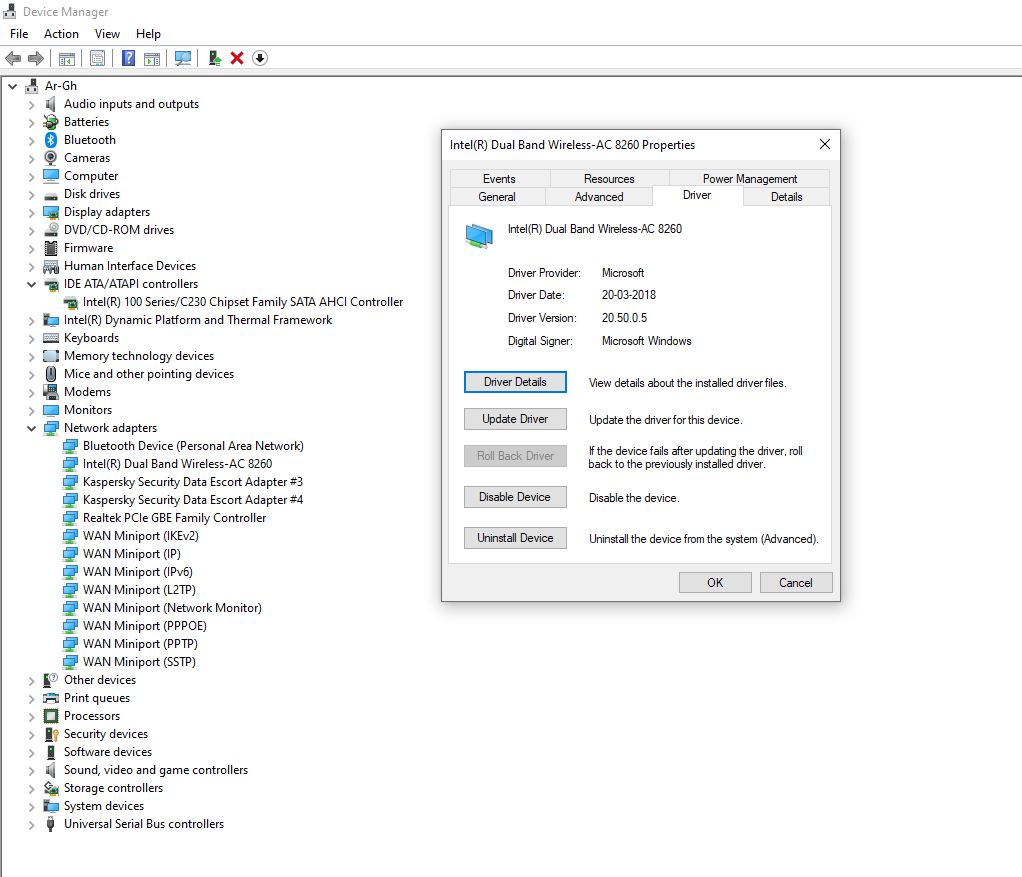Click the Uninstall Device button
The height and width of the screenshot is (877, 1022).
515,538
